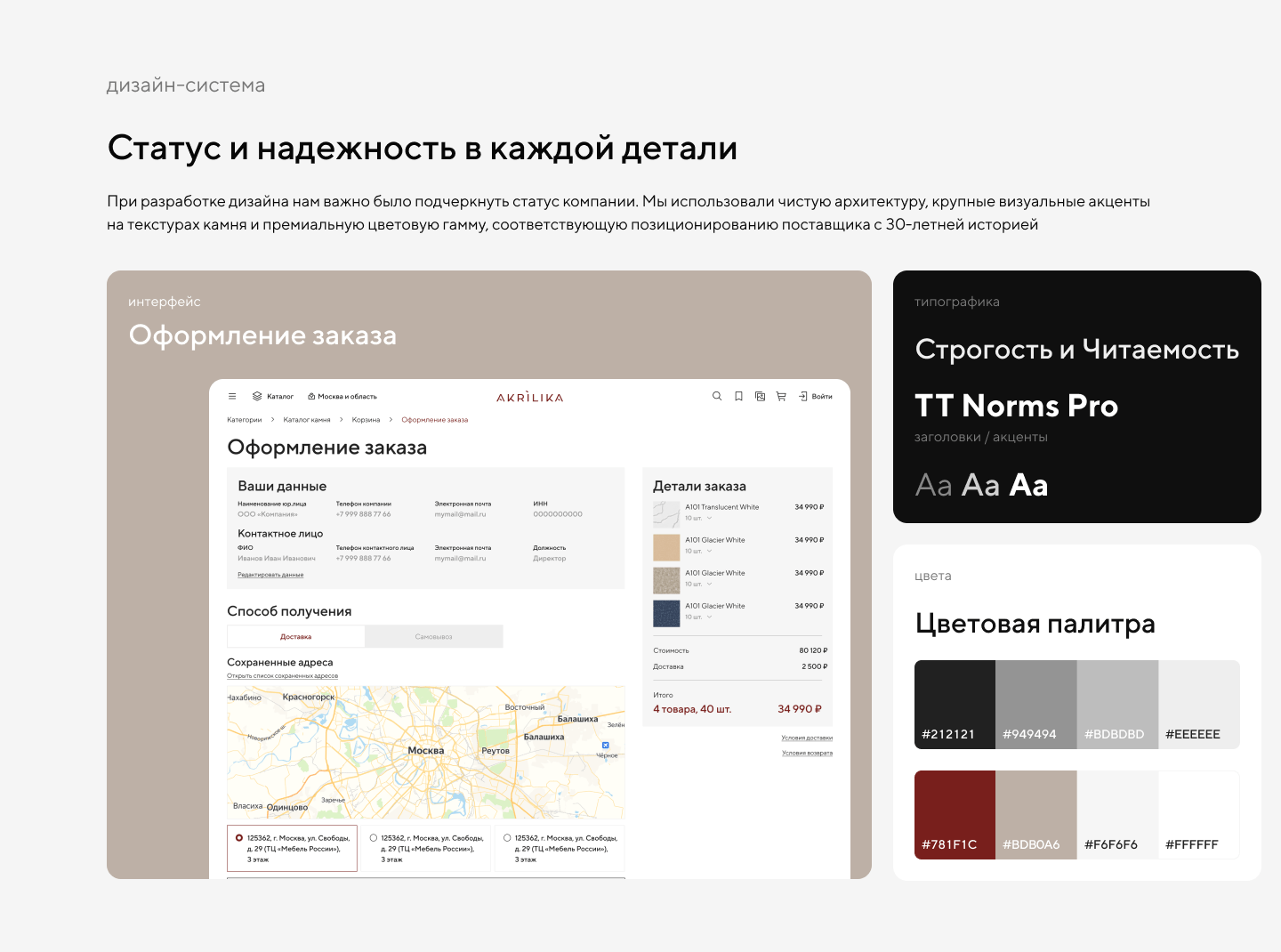The height and width of the screenshot is (952, 1281).
Task: Switch to the Самовывоз tab
Action: (434, 636)
